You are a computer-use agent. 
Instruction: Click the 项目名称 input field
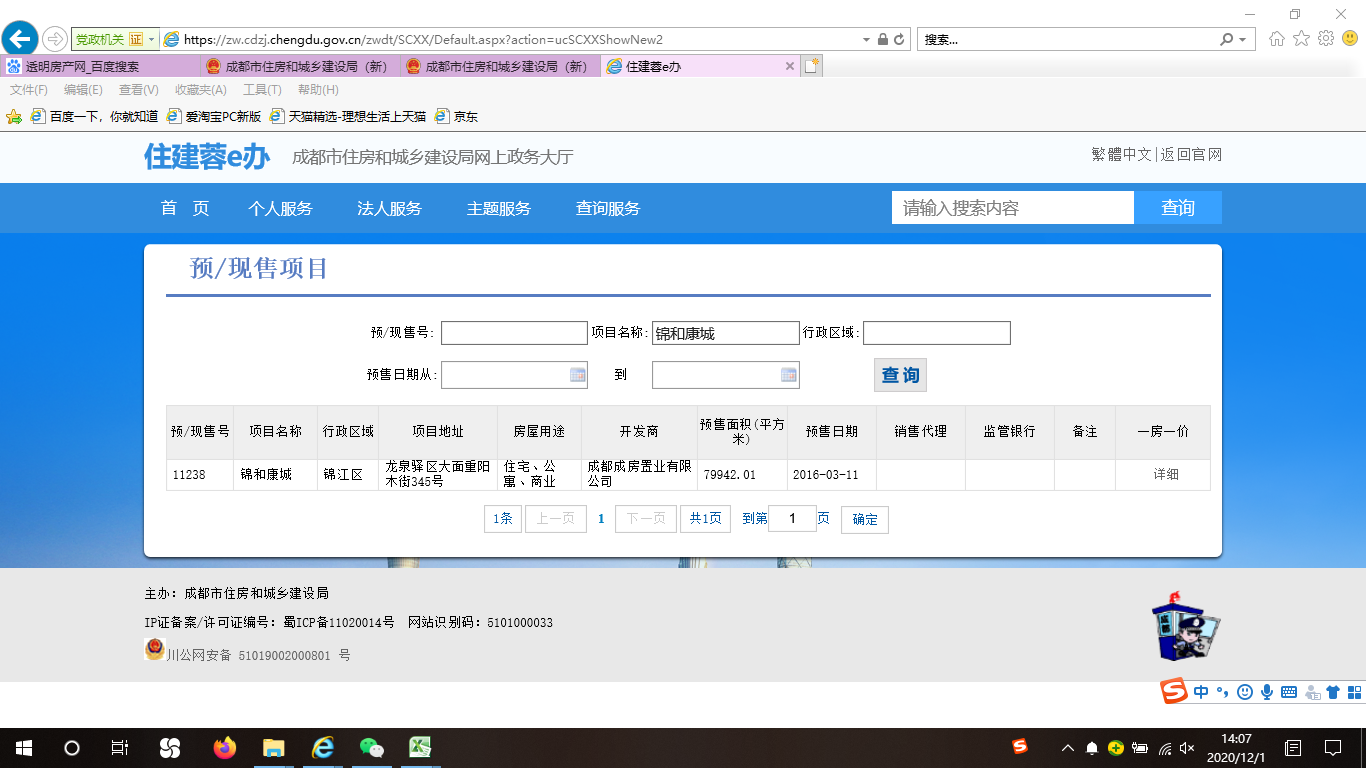tap(725, 333)
